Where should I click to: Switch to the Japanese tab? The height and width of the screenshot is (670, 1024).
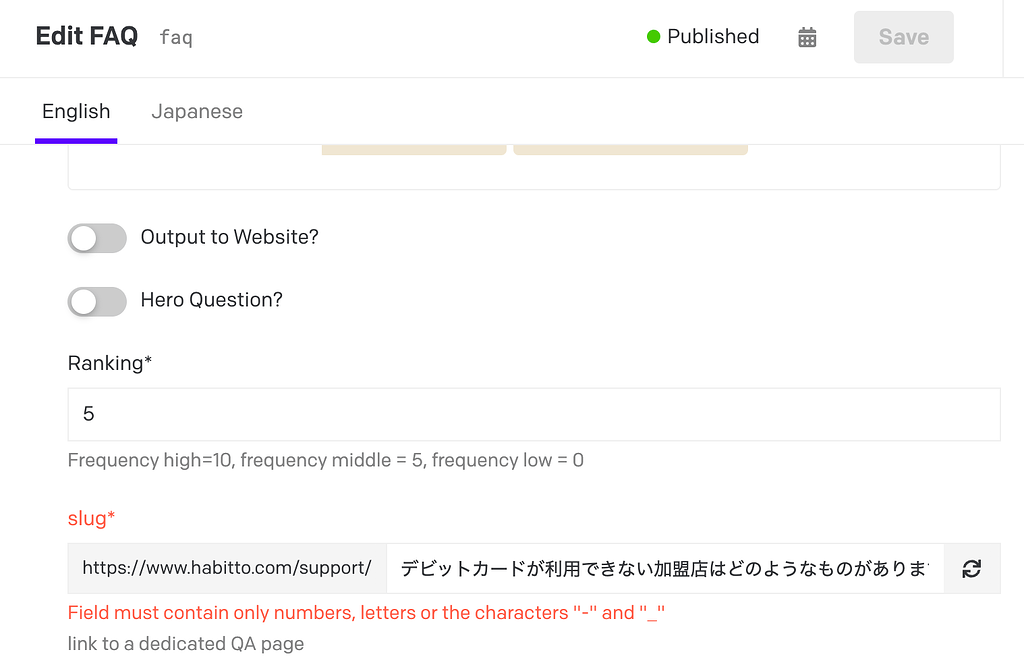pyautogui.click(x=197, y=111)
